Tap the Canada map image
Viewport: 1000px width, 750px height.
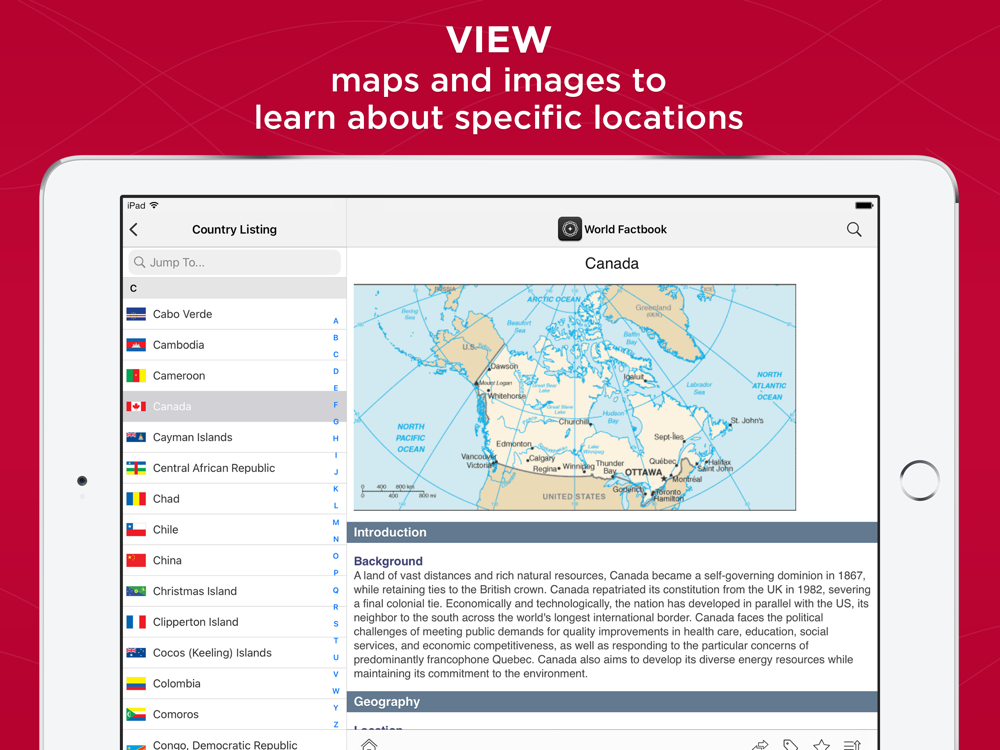tap(575, 397)
